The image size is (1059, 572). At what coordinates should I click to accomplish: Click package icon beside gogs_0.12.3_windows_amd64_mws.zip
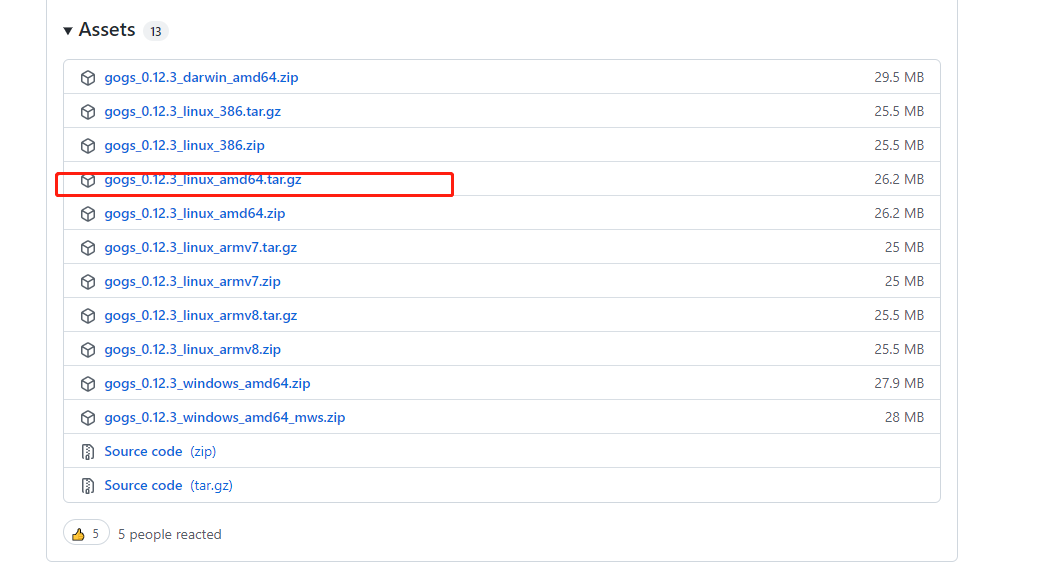(88, 417)
